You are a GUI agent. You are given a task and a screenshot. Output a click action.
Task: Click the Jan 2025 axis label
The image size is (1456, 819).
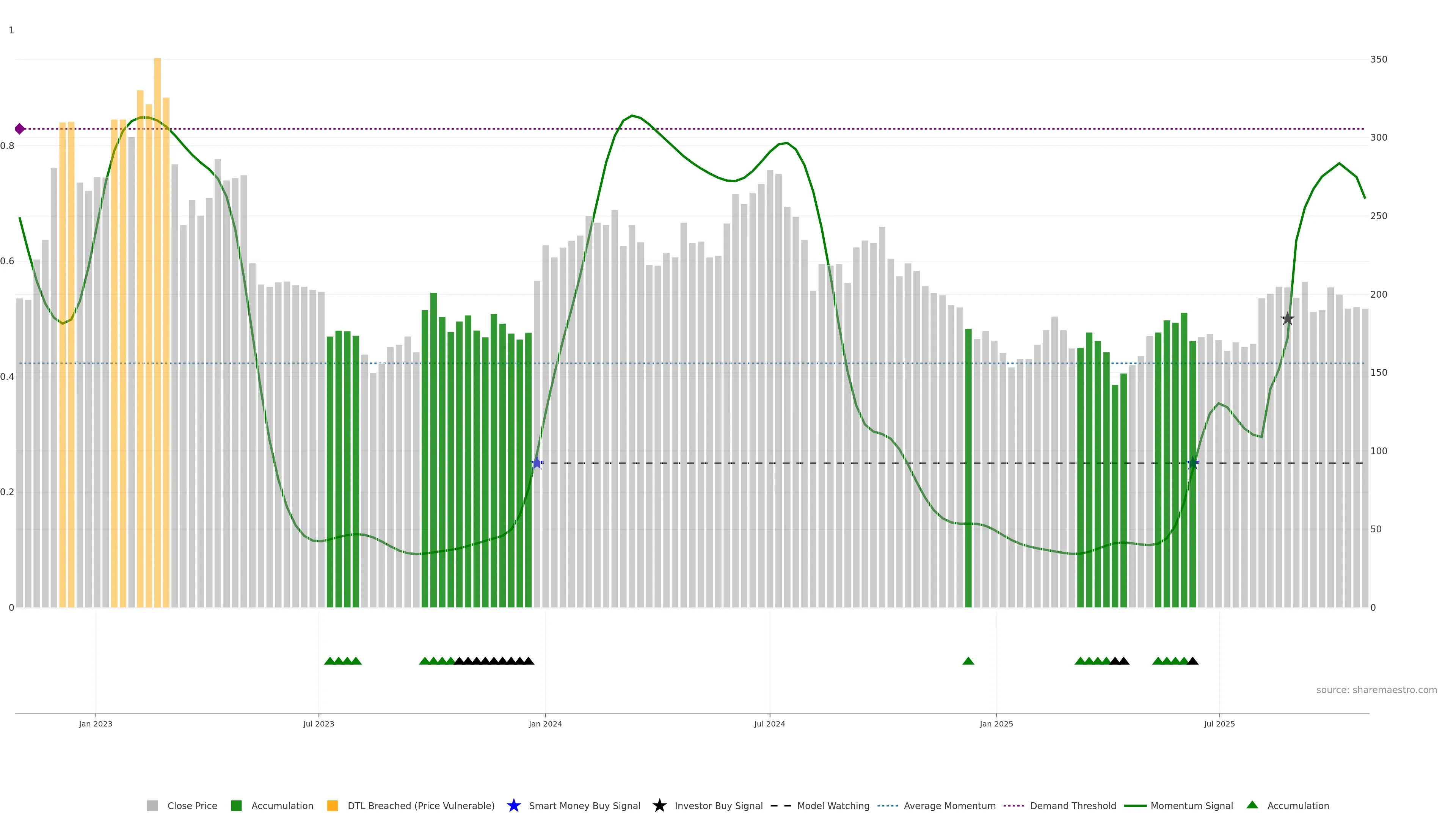tap(996, 723)
